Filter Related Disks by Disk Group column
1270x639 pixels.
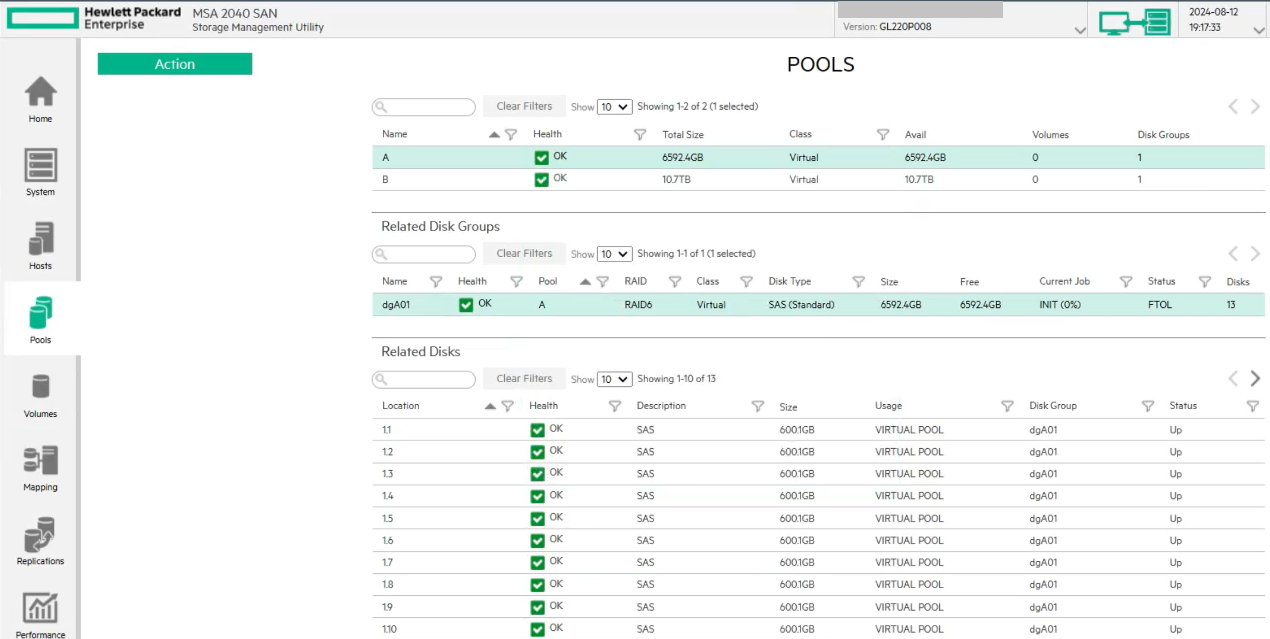(x=1148, y=406)
